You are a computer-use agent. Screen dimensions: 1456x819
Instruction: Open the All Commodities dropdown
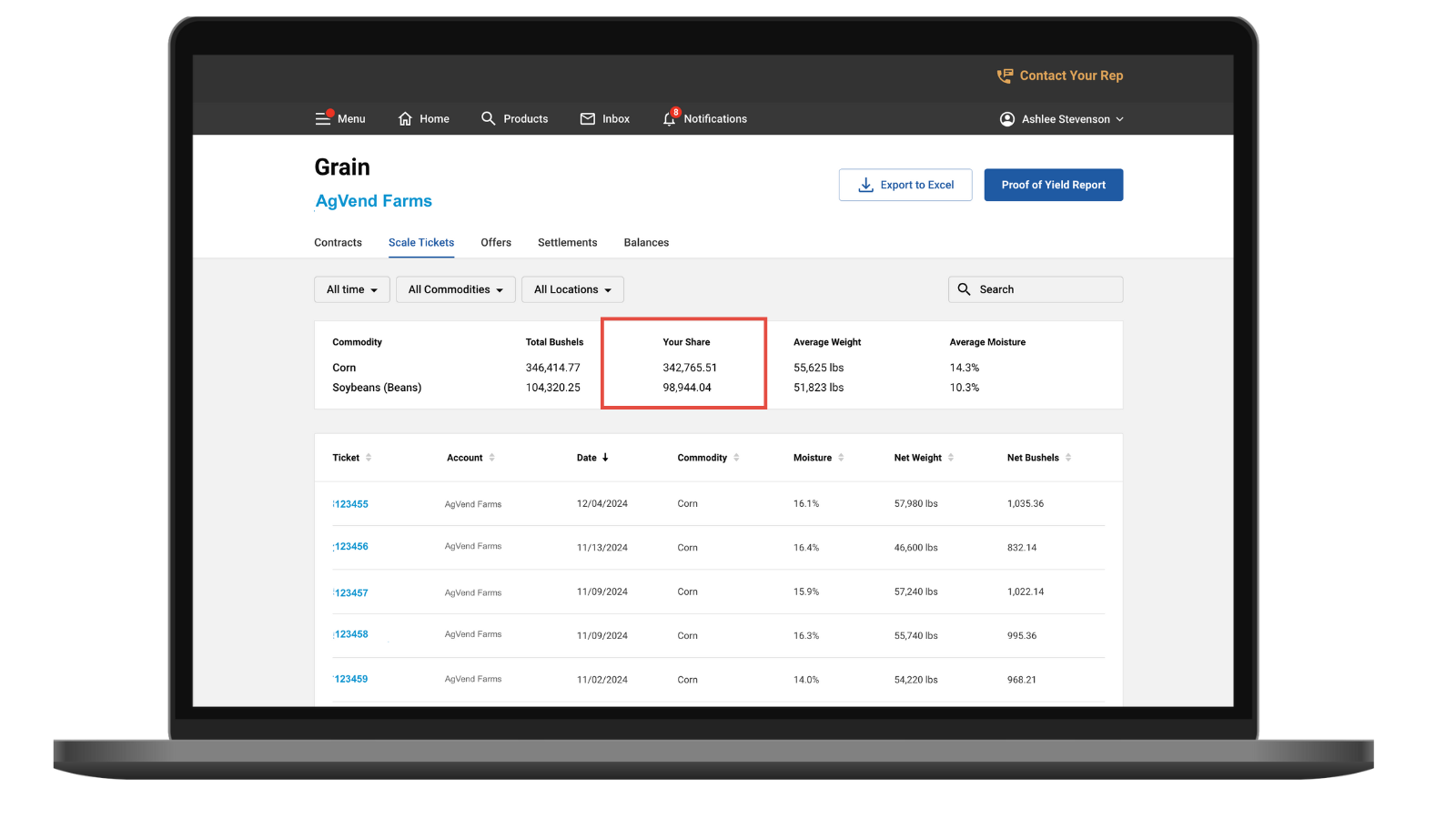456,289
